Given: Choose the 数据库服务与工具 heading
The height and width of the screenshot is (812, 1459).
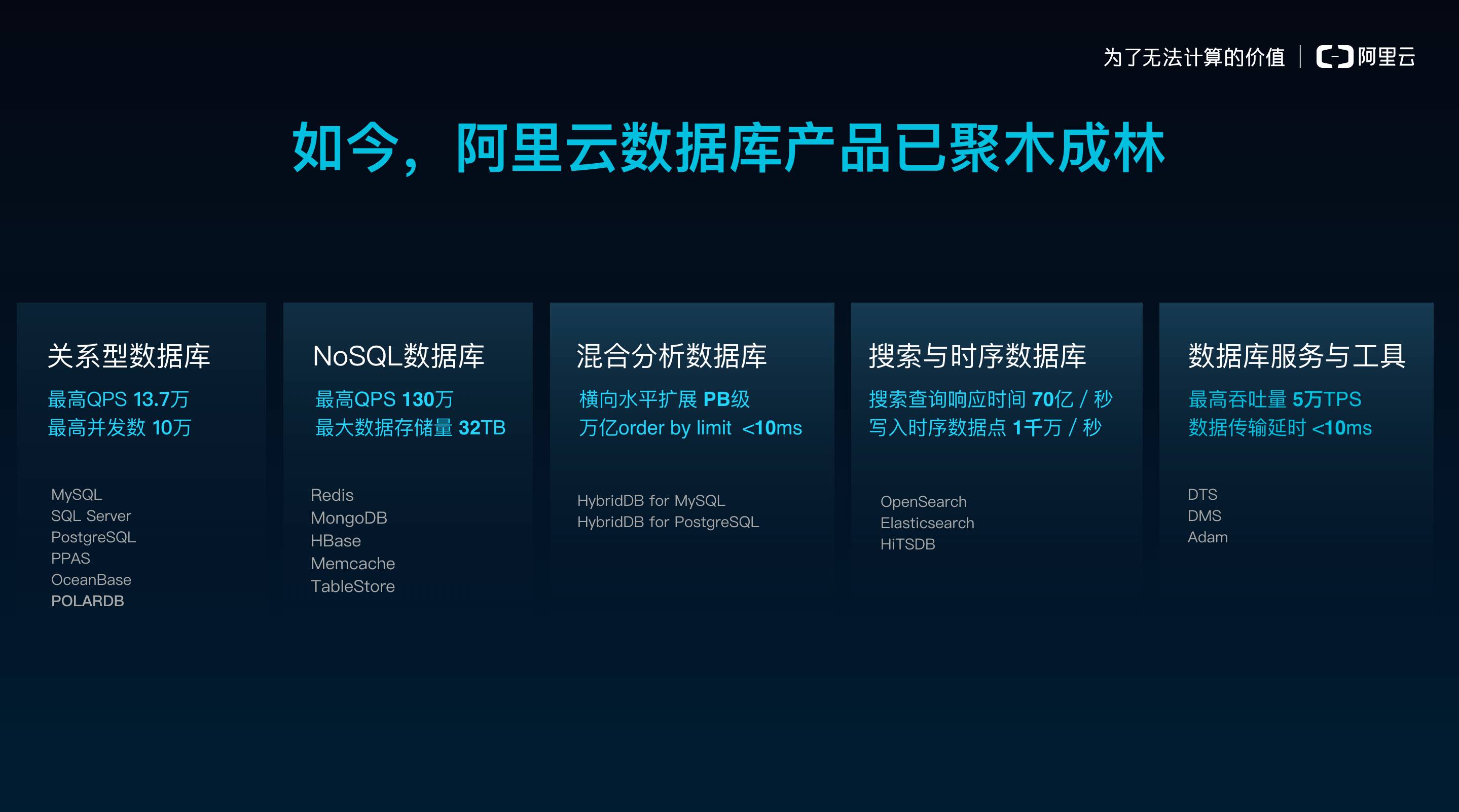Looking at the screenshot, I should (1296, 356).
